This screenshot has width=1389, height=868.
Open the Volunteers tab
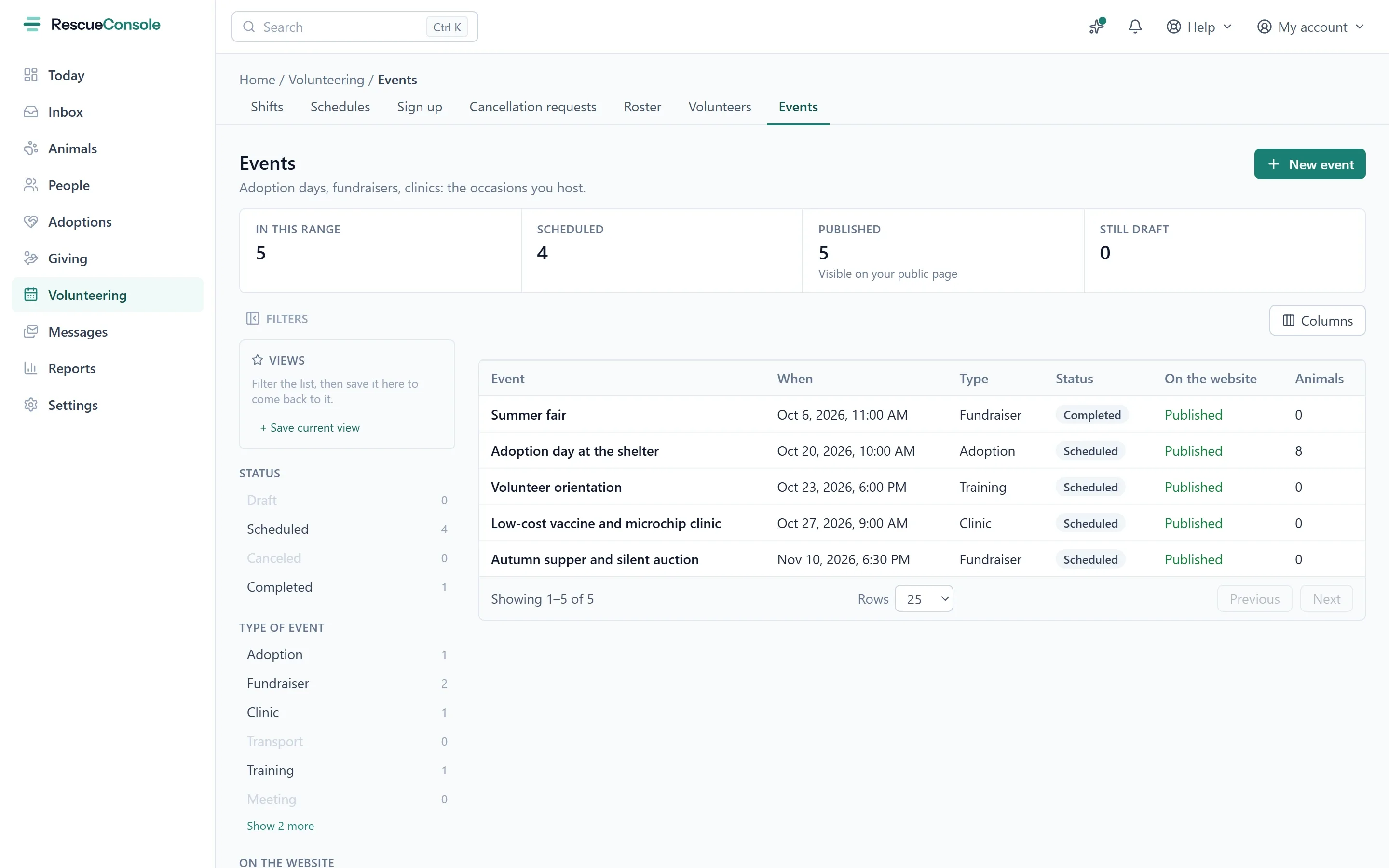coord(719,107)
